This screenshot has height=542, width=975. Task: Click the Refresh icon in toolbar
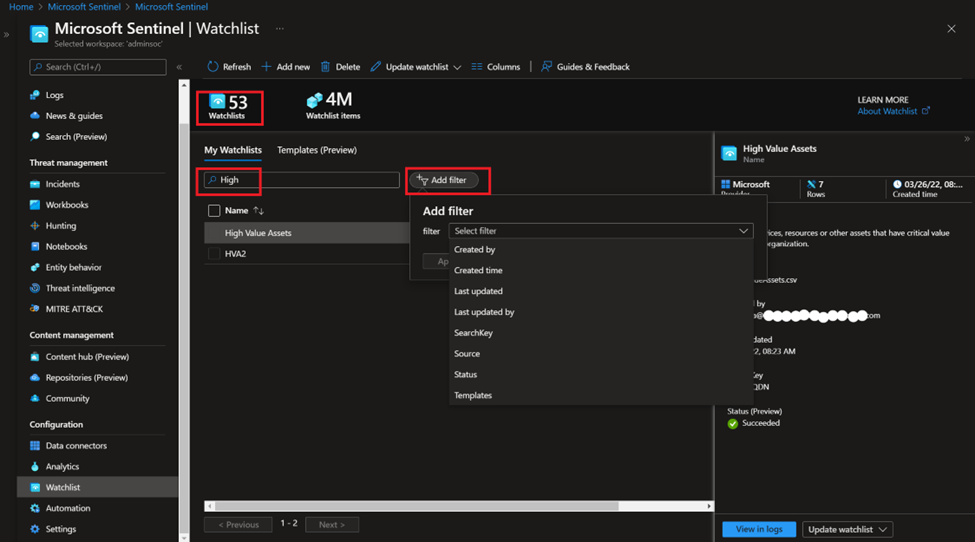pos(213,67)
